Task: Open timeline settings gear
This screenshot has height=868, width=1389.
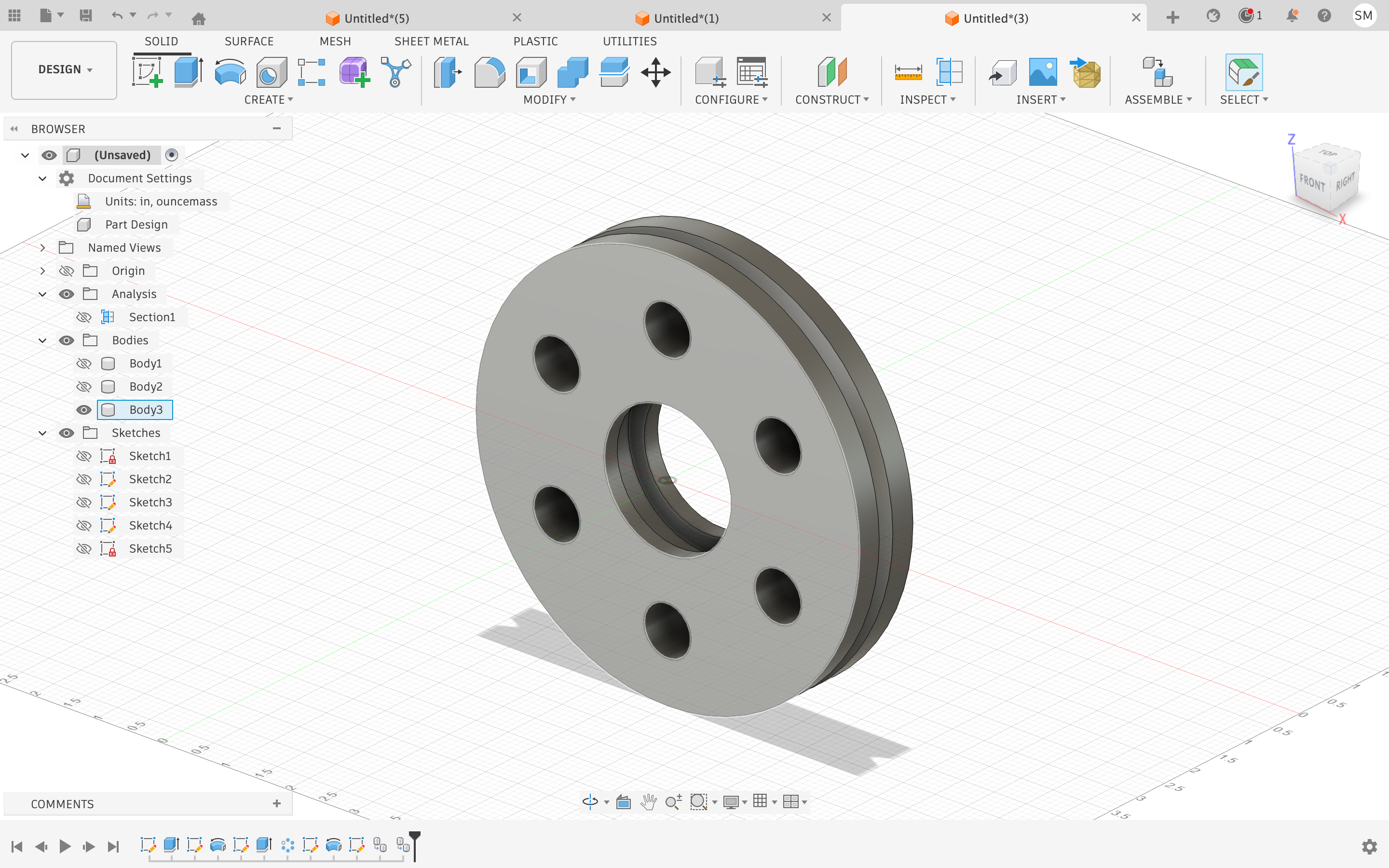Action: [x=1370, y=846]
